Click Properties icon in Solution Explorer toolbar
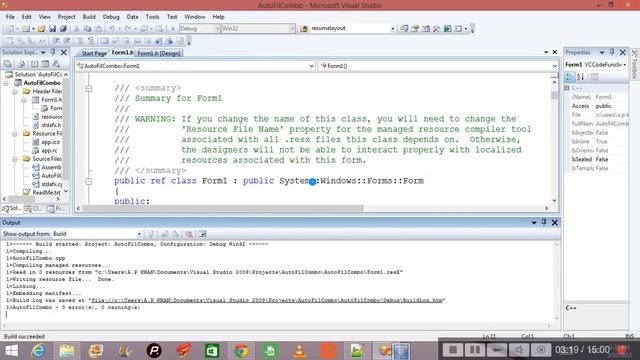This screenshot has height=360, width=640. 8,64
